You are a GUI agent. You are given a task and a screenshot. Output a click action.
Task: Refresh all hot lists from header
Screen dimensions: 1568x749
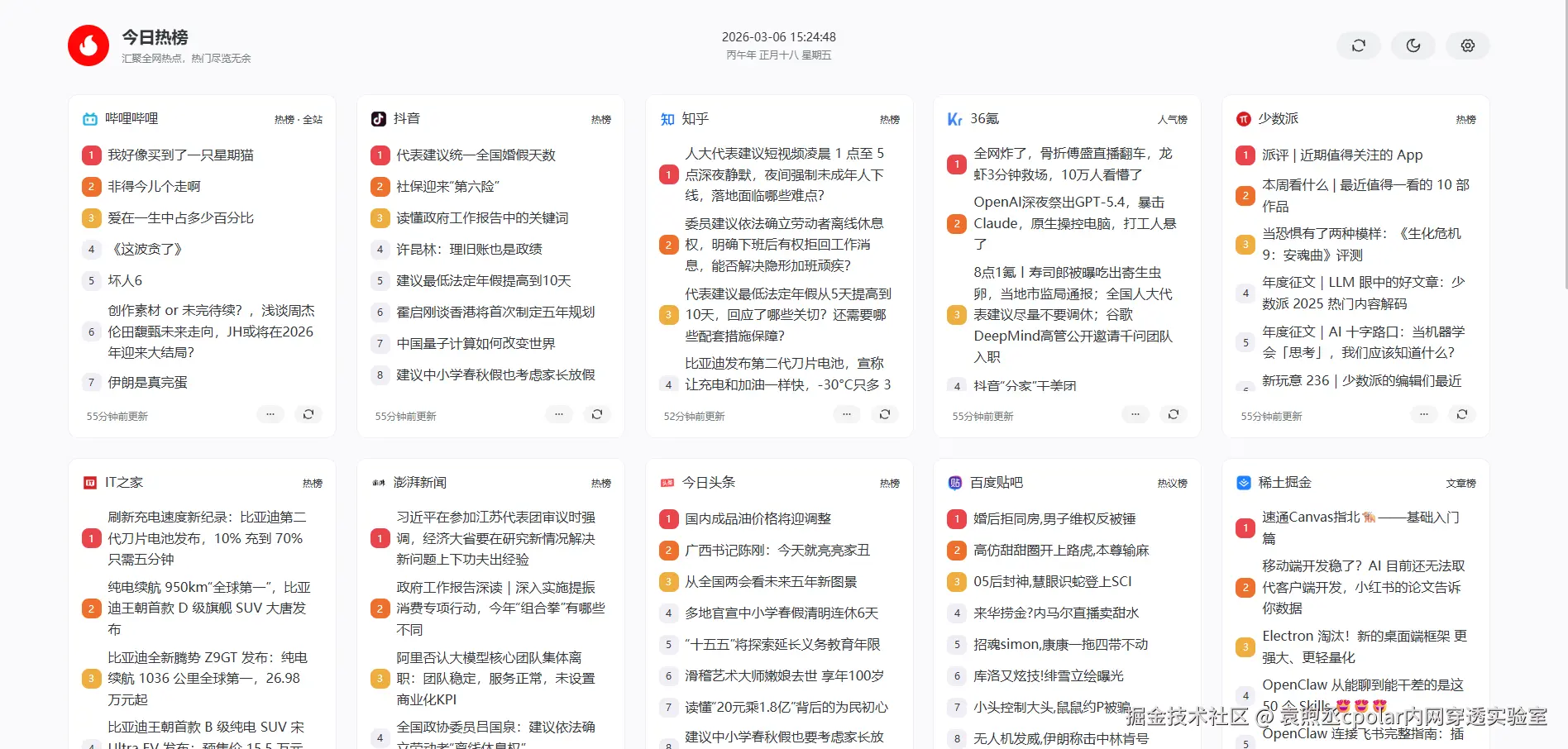point(1359,45)
